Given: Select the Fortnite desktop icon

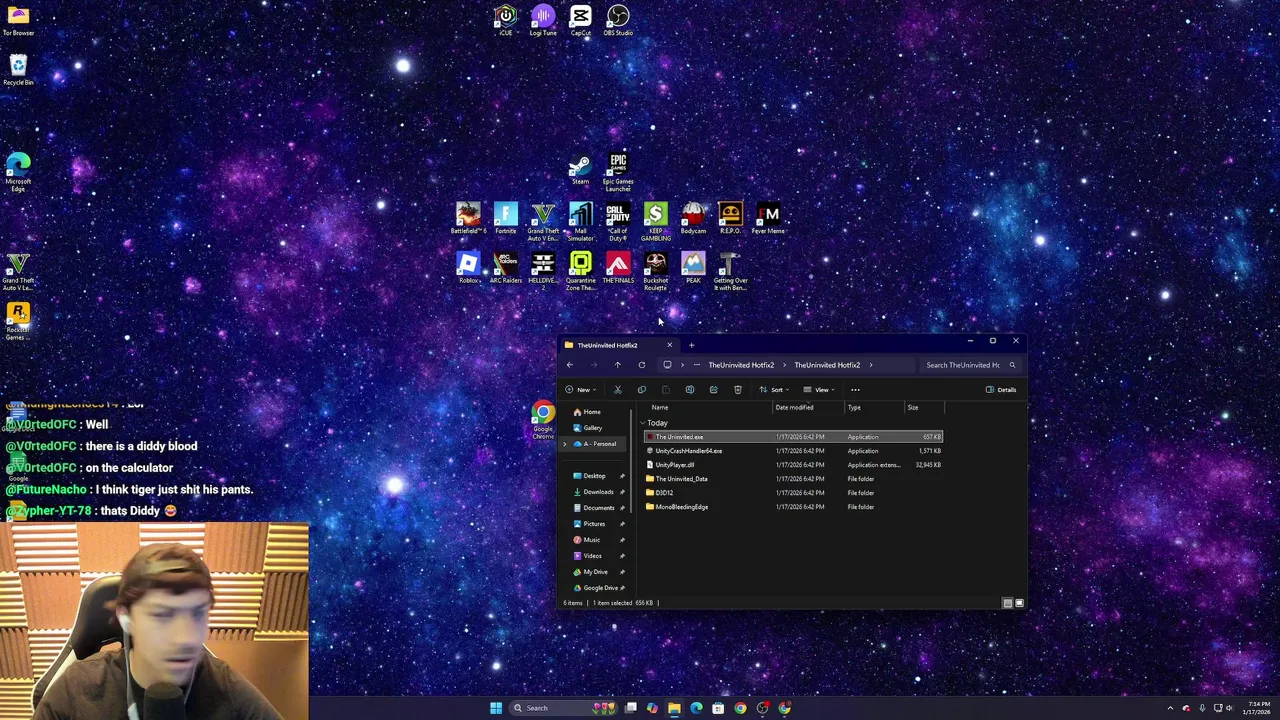Looking at the screenshot, I should (506, 218).
